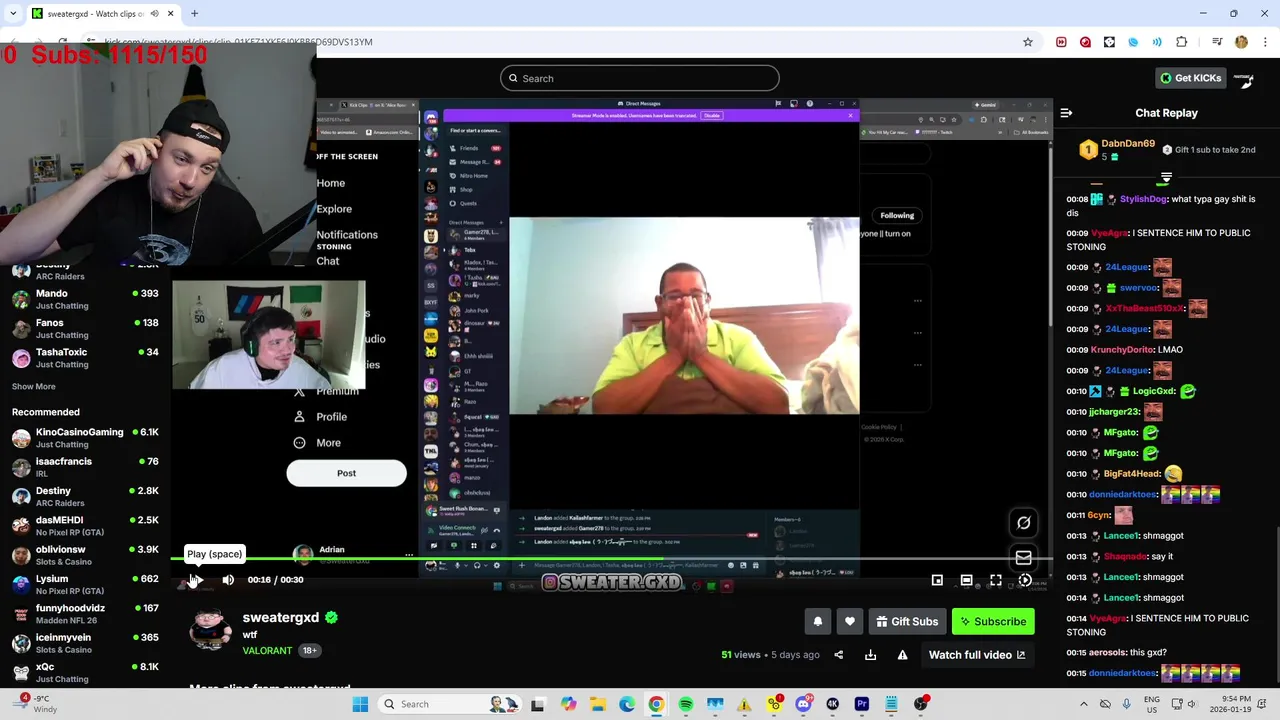Open the user profile avatar on Kick header

pyautogui.click(x=1244, y=78)
